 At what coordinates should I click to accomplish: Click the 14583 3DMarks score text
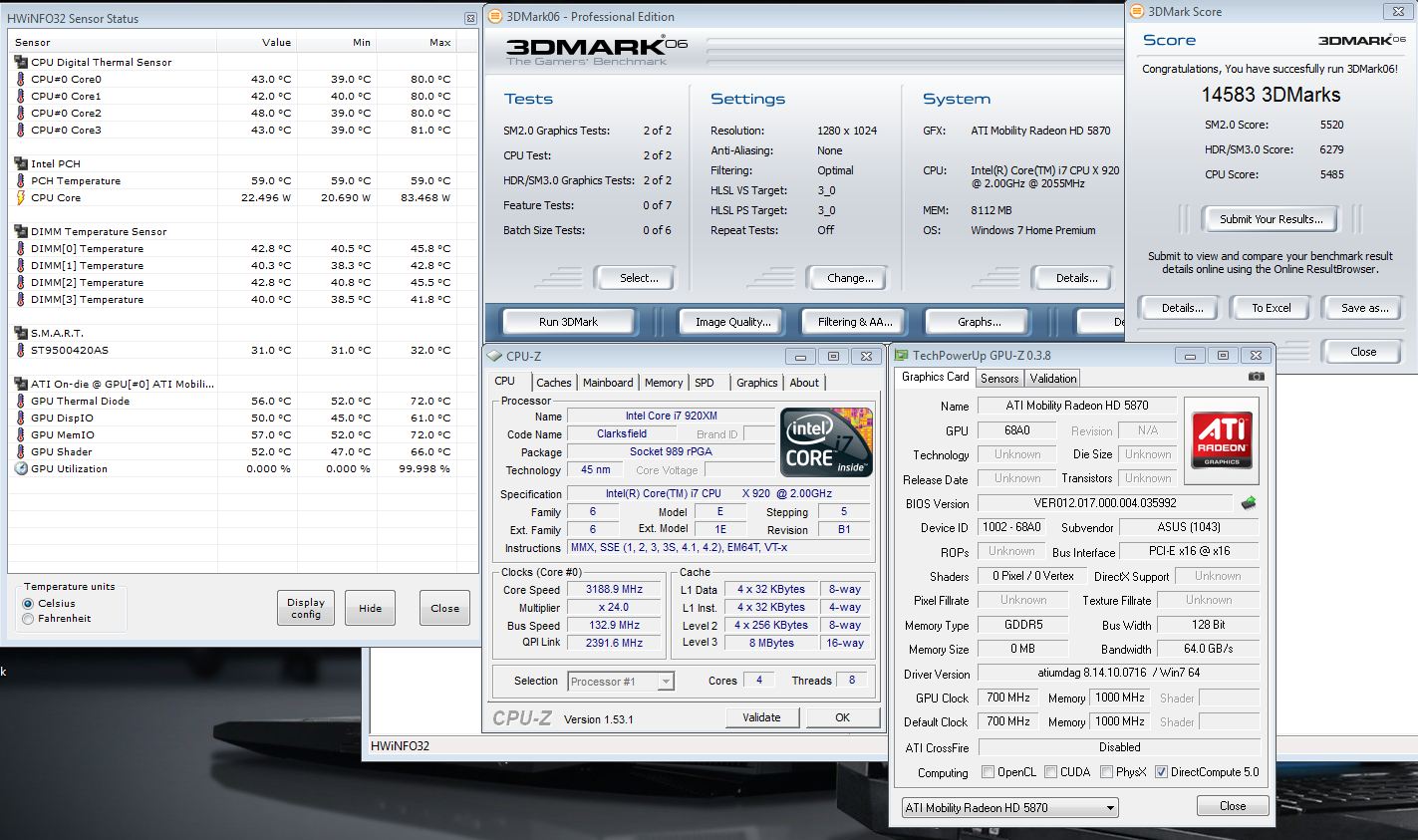(x=1271, y=95)
